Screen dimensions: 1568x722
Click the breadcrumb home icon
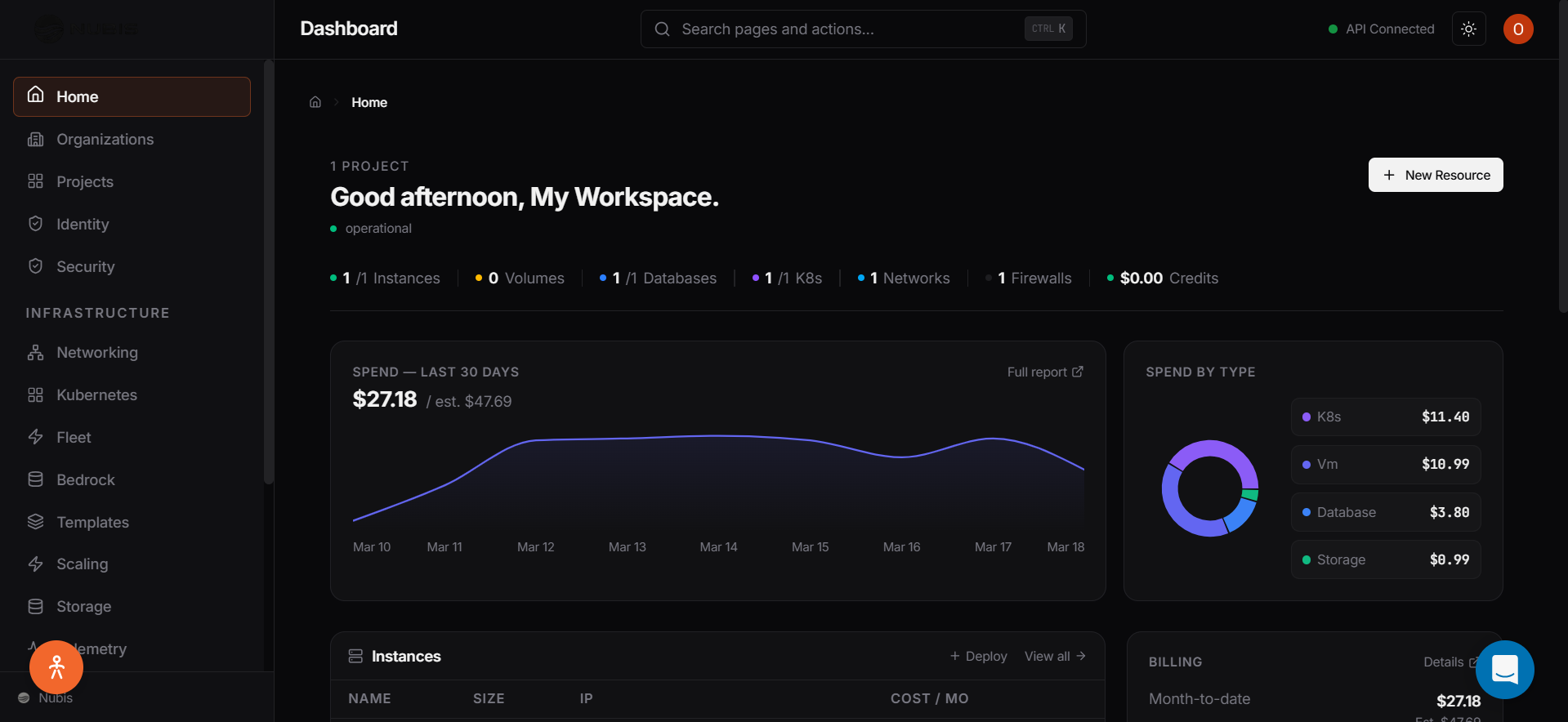pos(315,102)
